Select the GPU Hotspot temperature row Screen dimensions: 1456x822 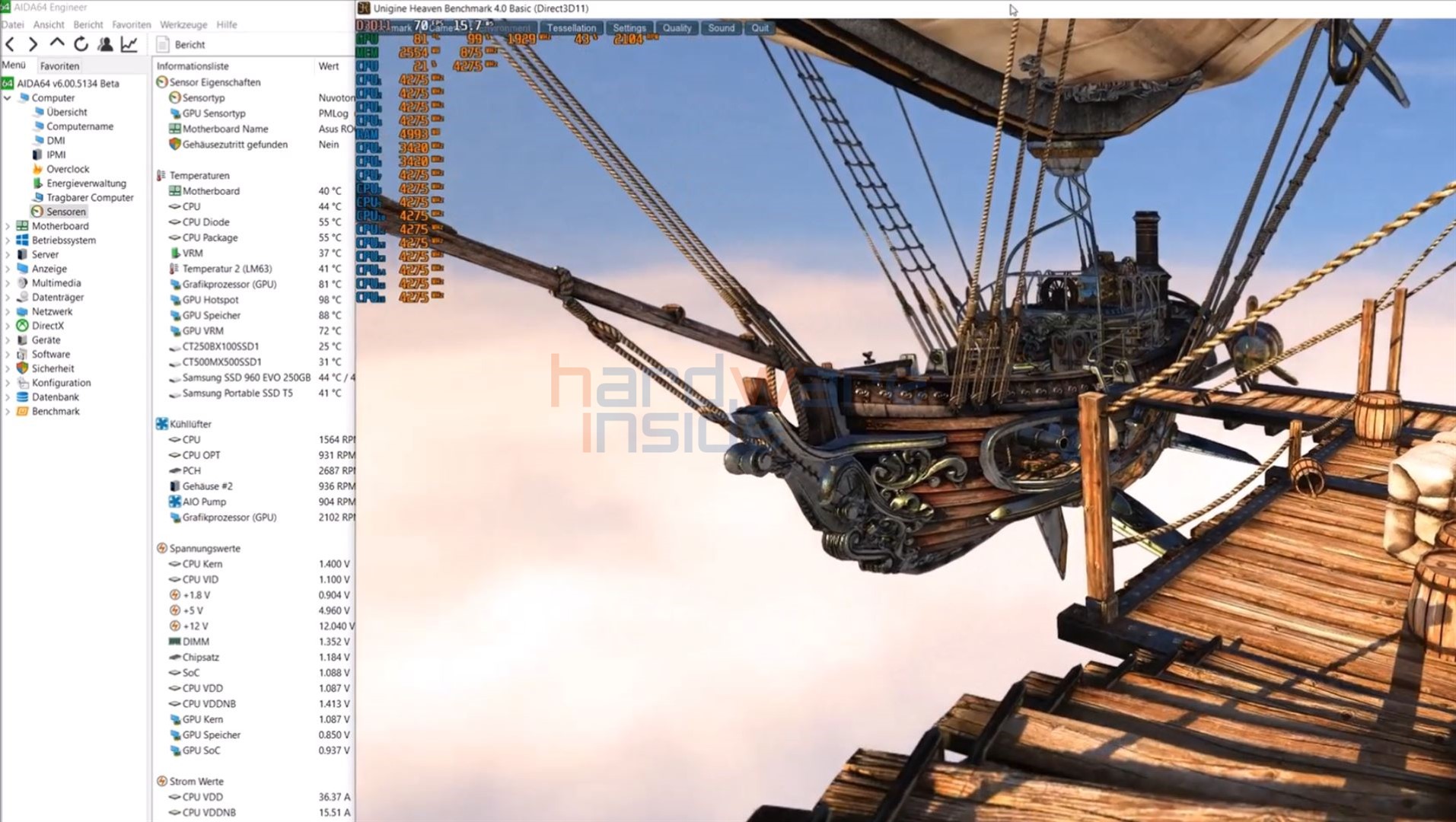pos(255,300)
